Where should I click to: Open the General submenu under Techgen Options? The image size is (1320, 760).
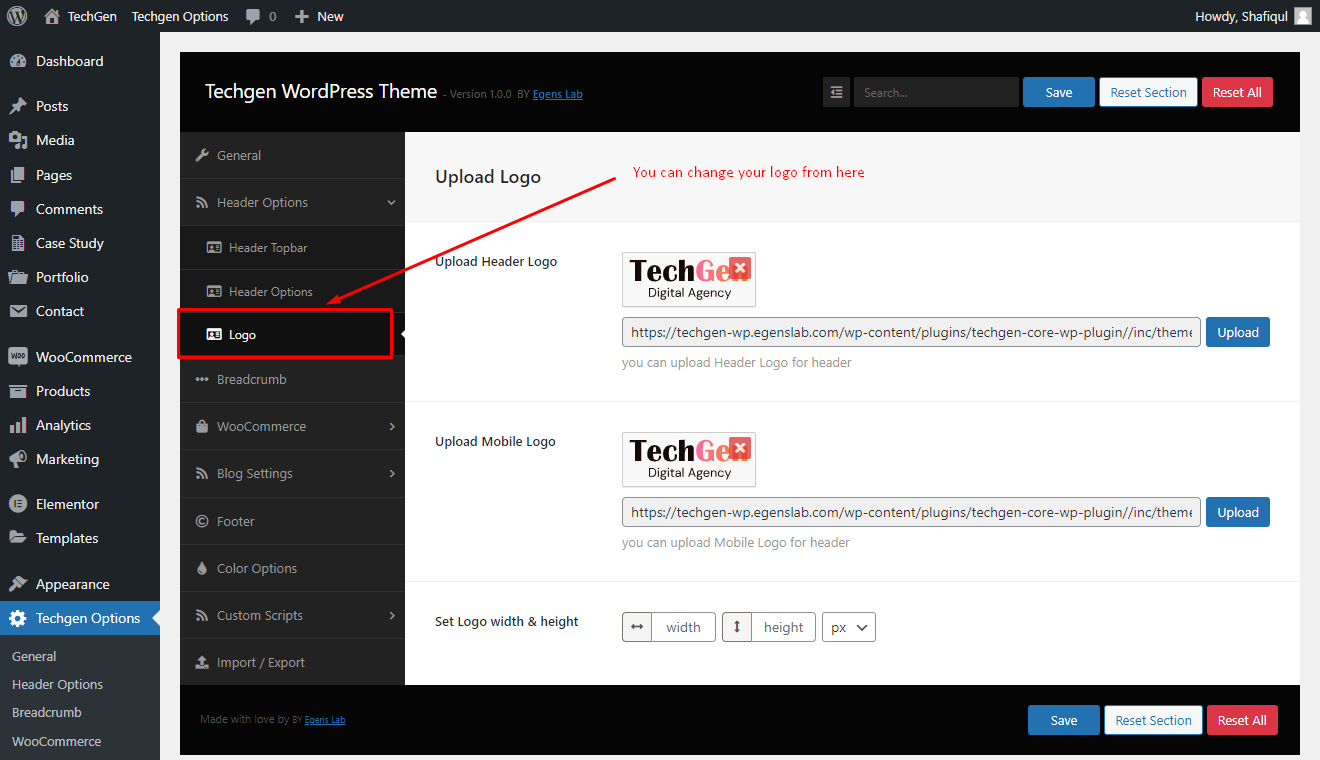point(34,656)
